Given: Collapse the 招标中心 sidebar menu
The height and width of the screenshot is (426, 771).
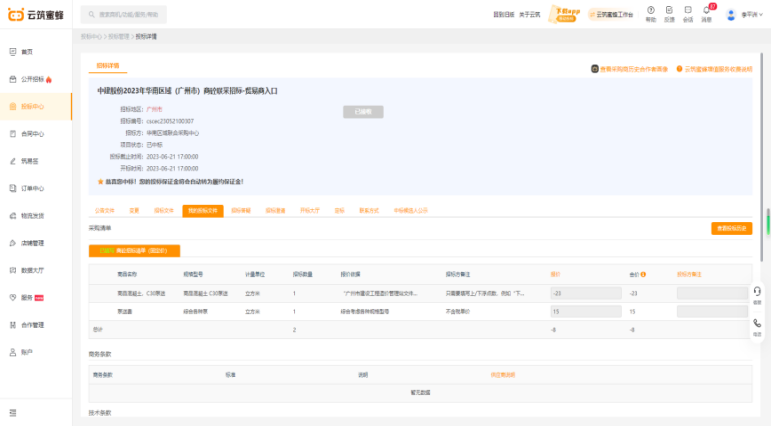Looking at the screenshot, I should 32,106.
